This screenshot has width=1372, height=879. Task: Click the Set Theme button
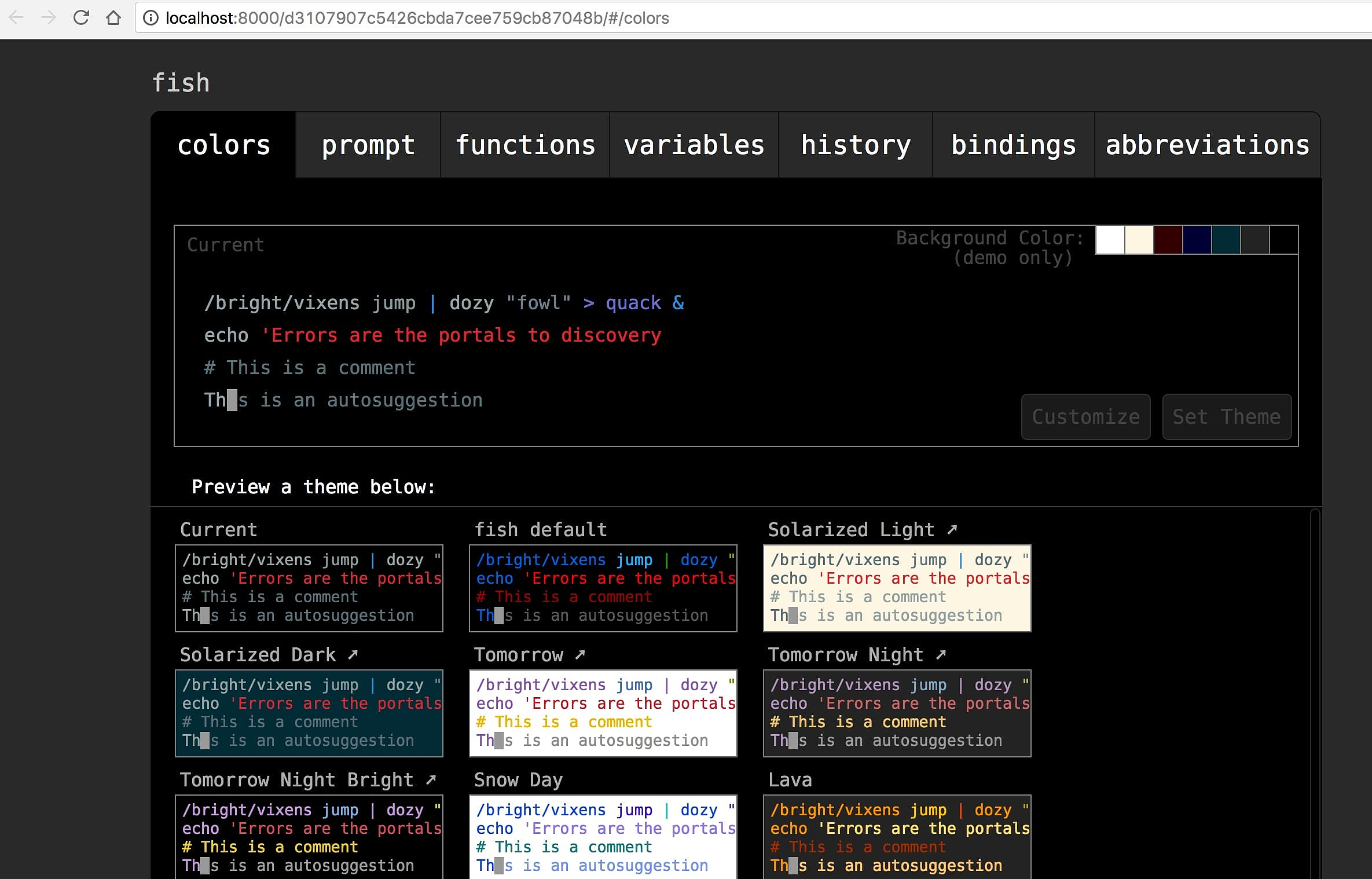pyautogui.click(x=1226, y=417)
